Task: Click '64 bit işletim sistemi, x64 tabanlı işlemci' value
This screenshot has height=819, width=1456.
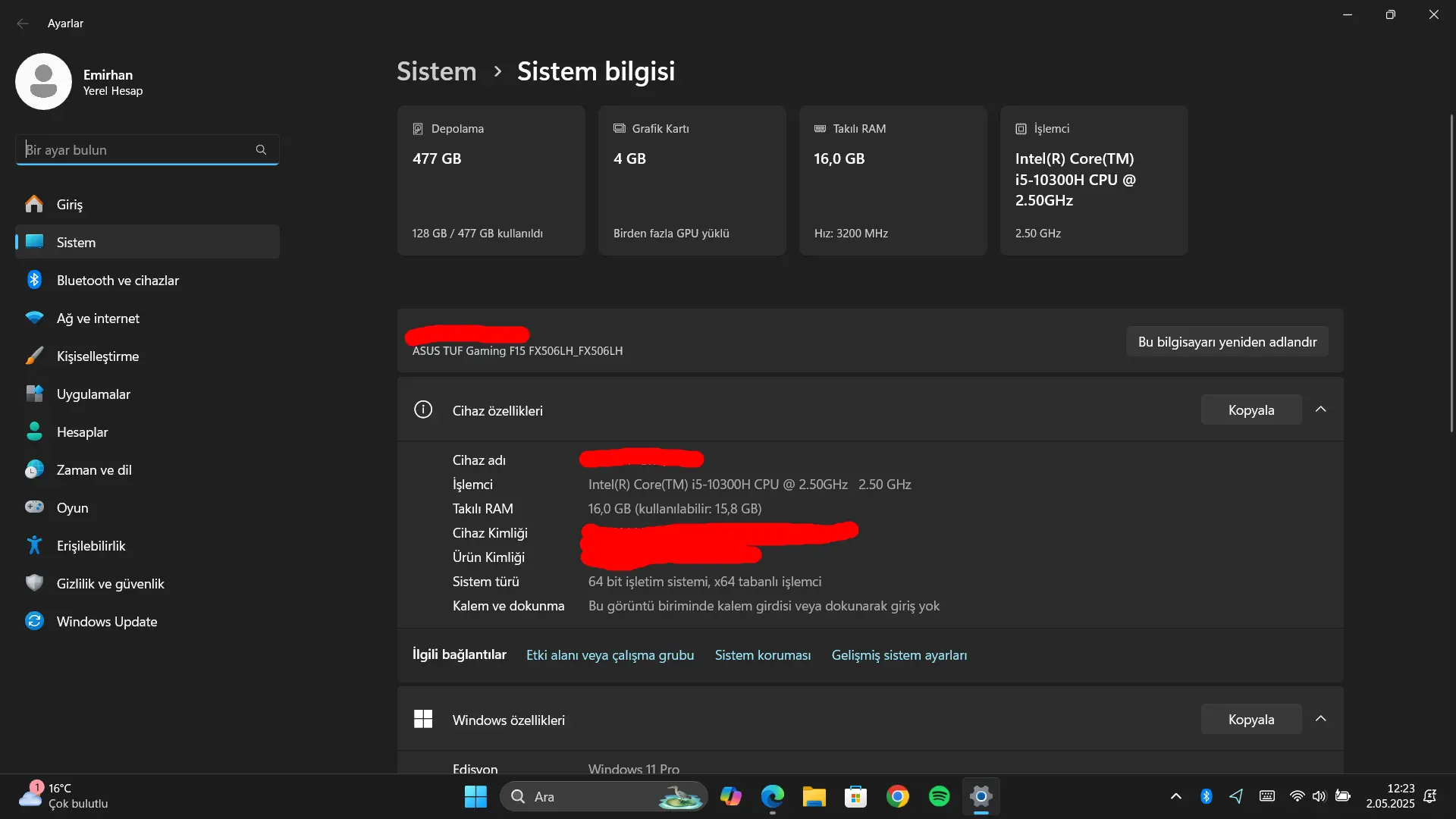Action: pyautogui.click(x=704, y=582)
